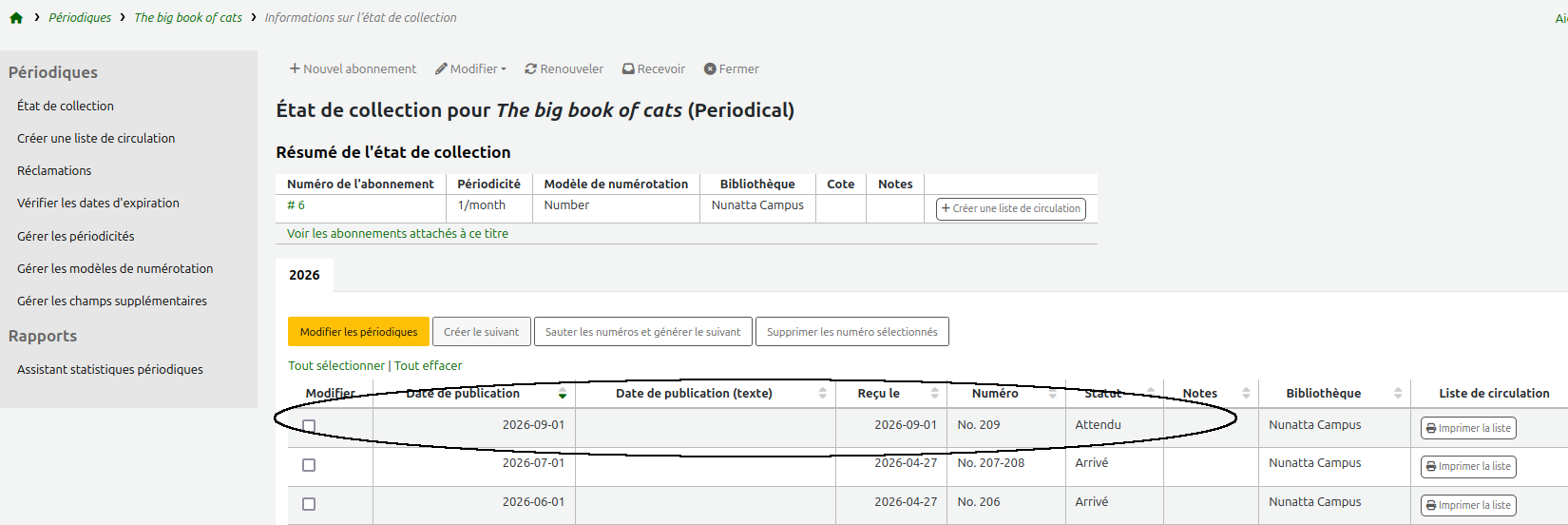Click printer icon for issue No. 209

(1431, 429)
